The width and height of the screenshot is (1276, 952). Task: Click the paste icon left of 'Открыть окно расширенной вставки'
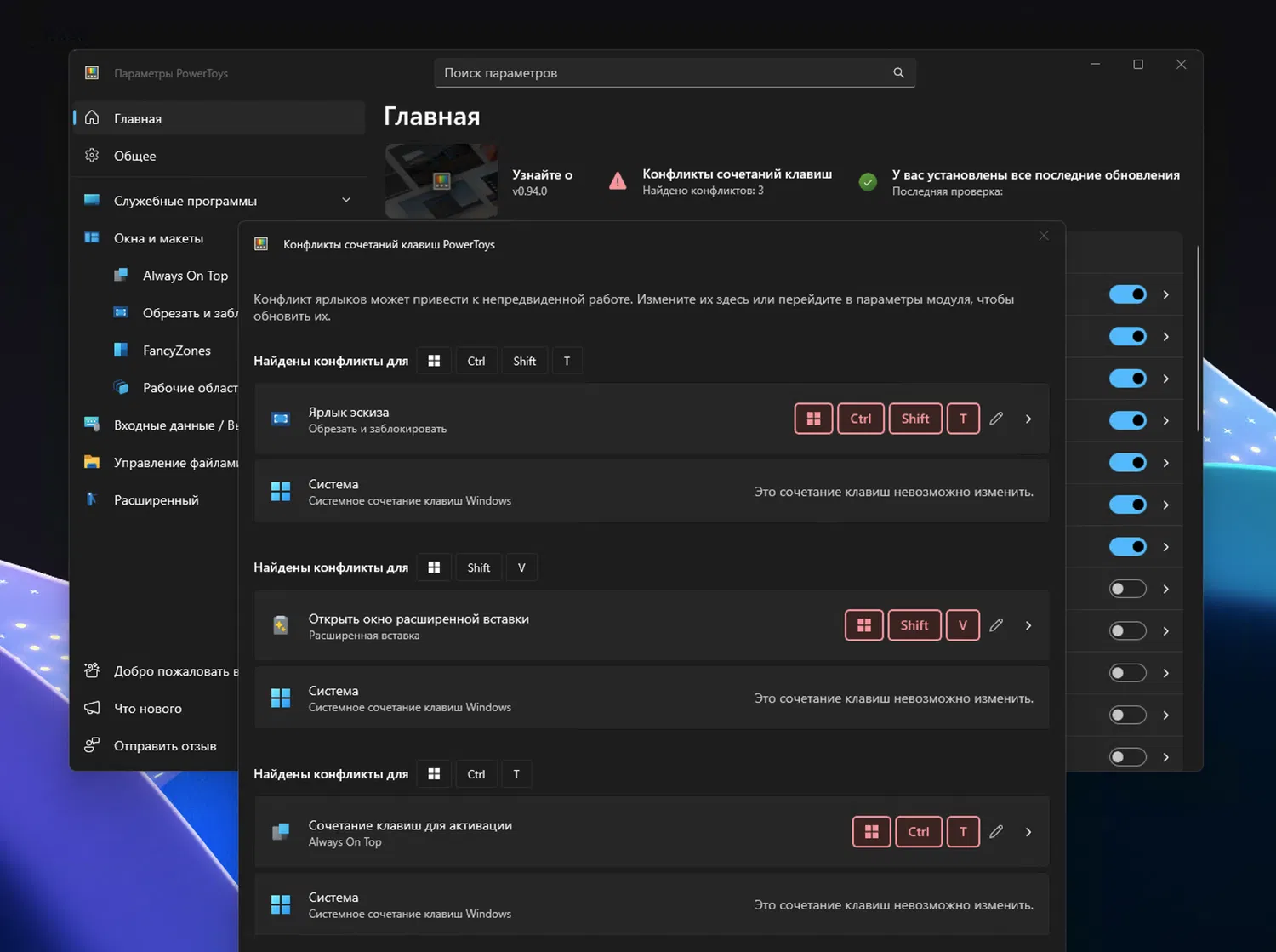pyautogui.click(x=281, y=625)
